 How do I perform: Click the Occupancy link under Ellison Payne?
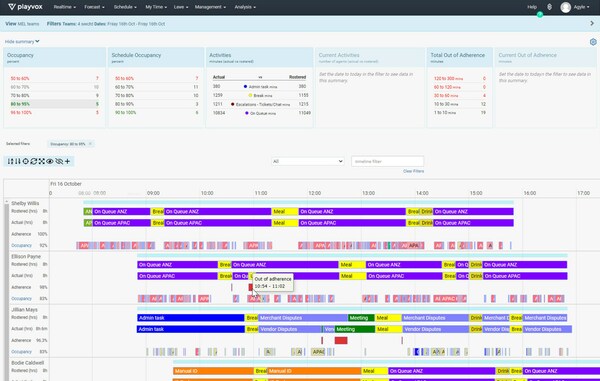click(x=21, y=299)
